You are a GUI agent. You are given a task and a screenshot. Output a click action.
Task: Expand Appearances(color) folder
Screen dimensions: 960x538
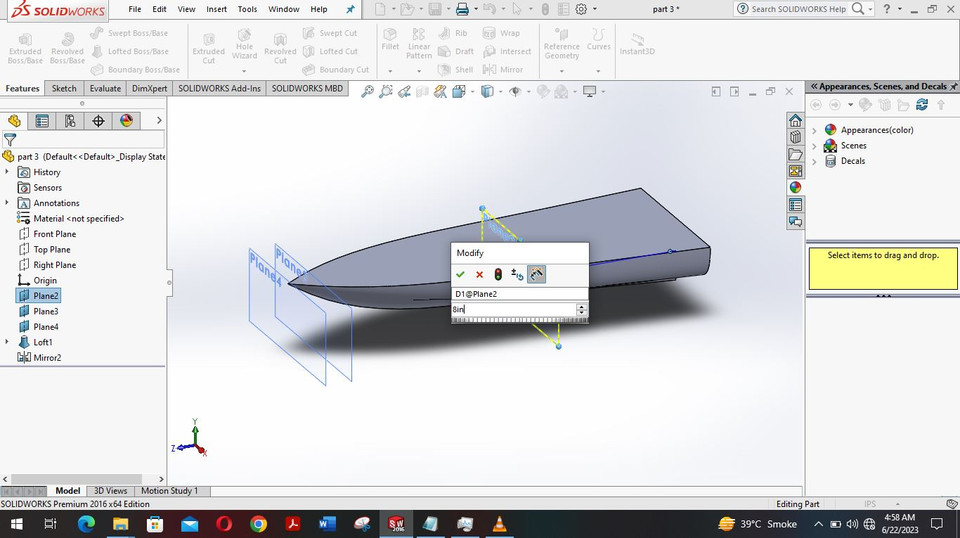tap(814, 130)
